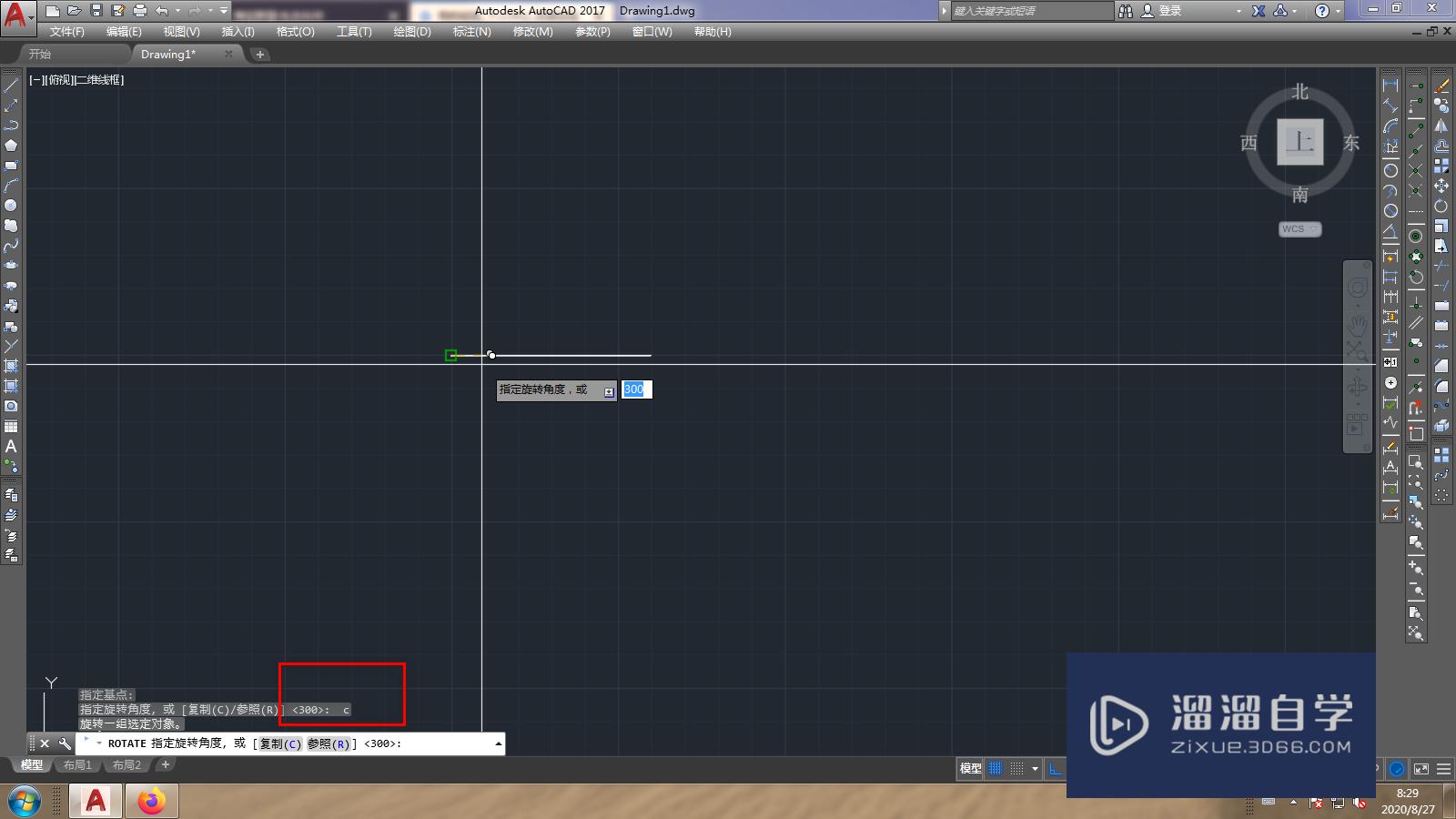Click the Save As icon
Image resolution: width=1456 pixels, height=819 pixels.
click(x=118, y=11)
